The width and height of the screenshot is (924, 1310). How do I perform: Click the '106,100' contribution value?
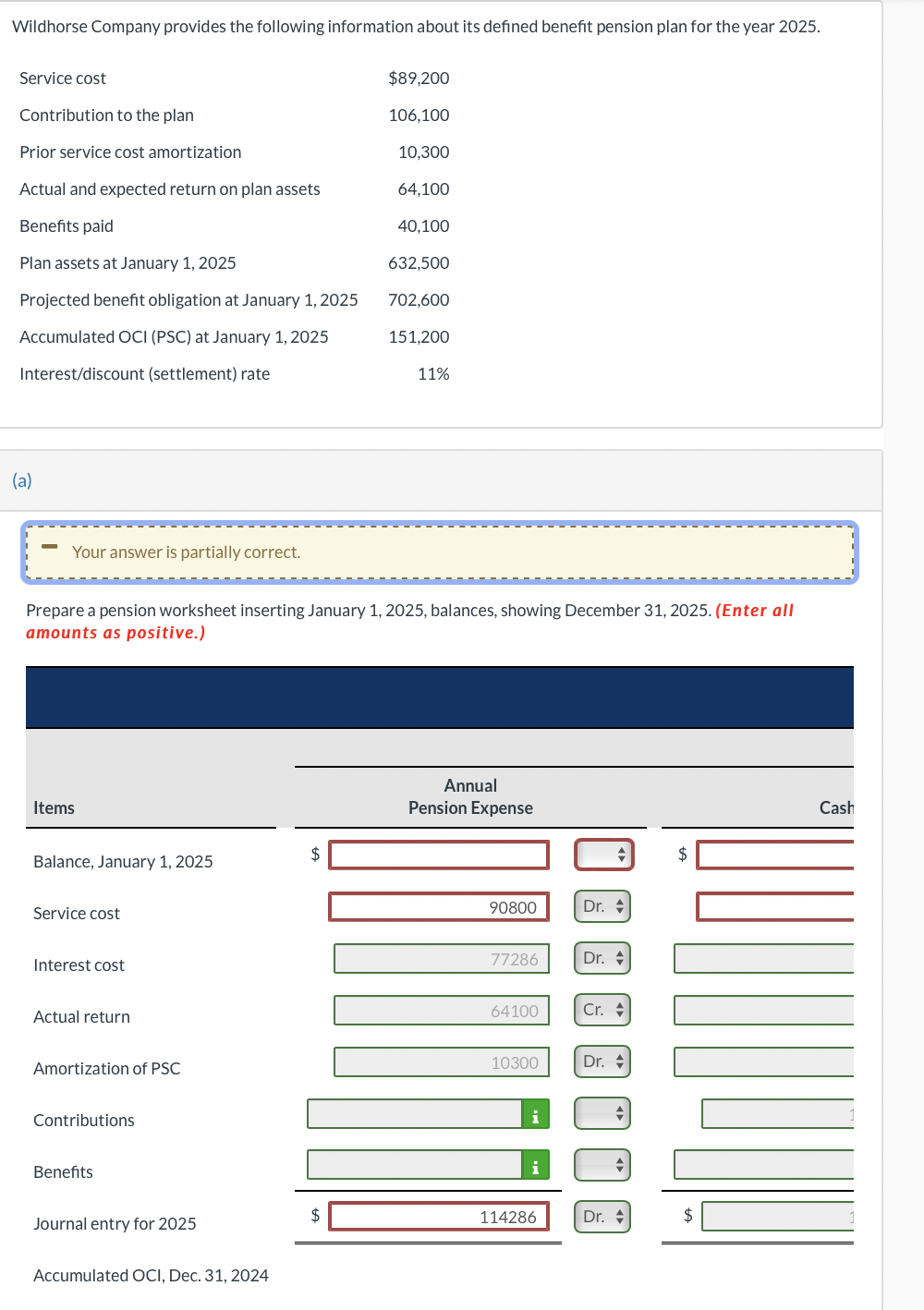point(419,115)
